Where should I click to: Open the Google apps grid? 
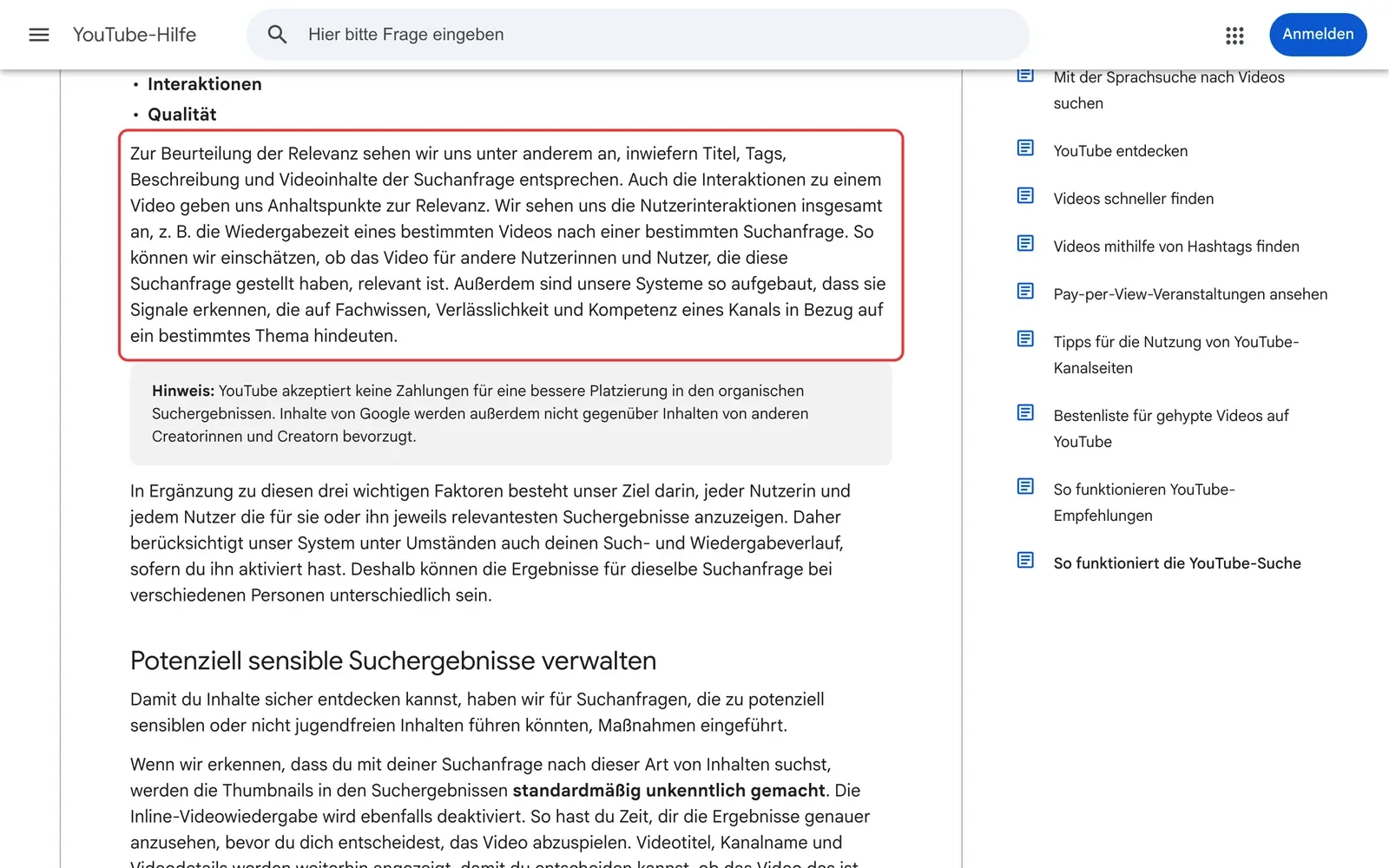[1234, 35]
